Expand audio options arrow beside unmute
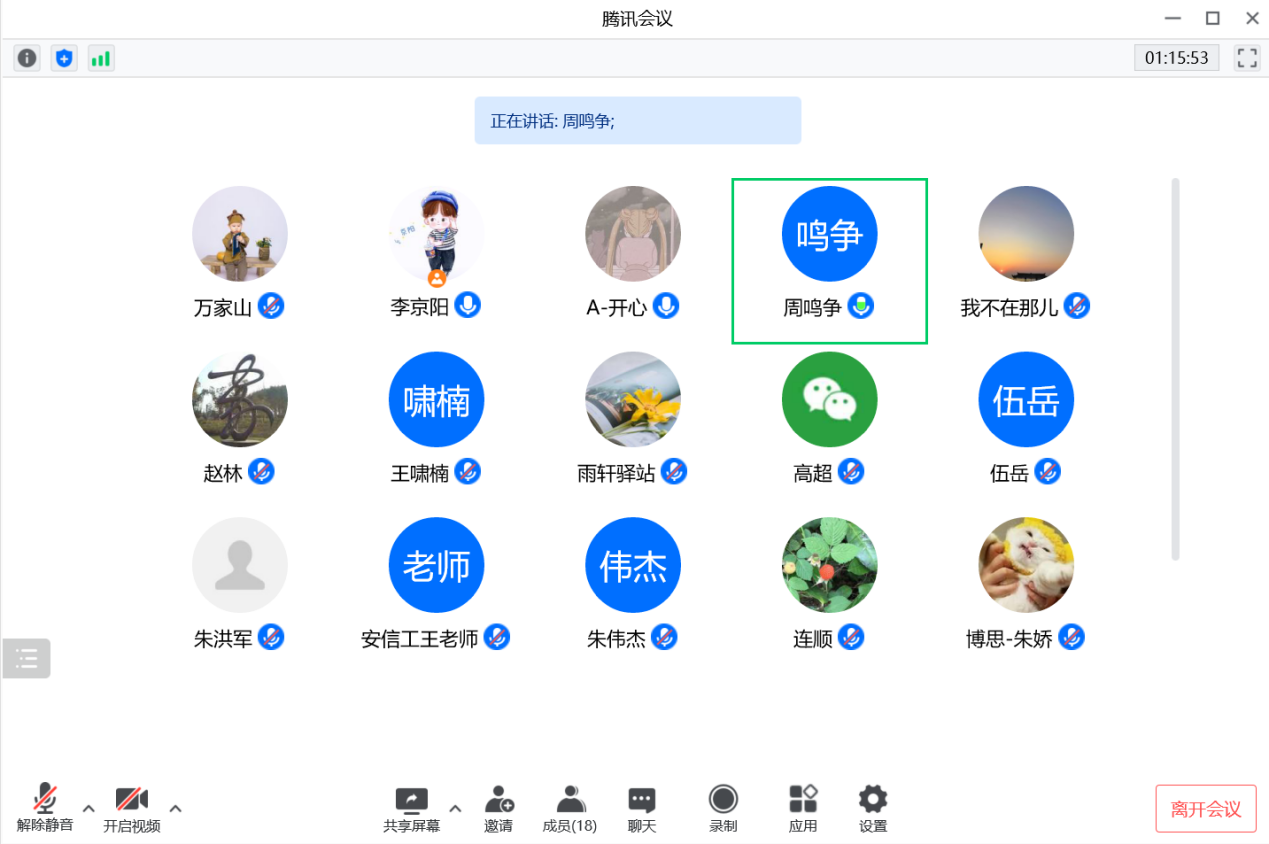This screenshot has width=1269, height=844. coord(88,808)
